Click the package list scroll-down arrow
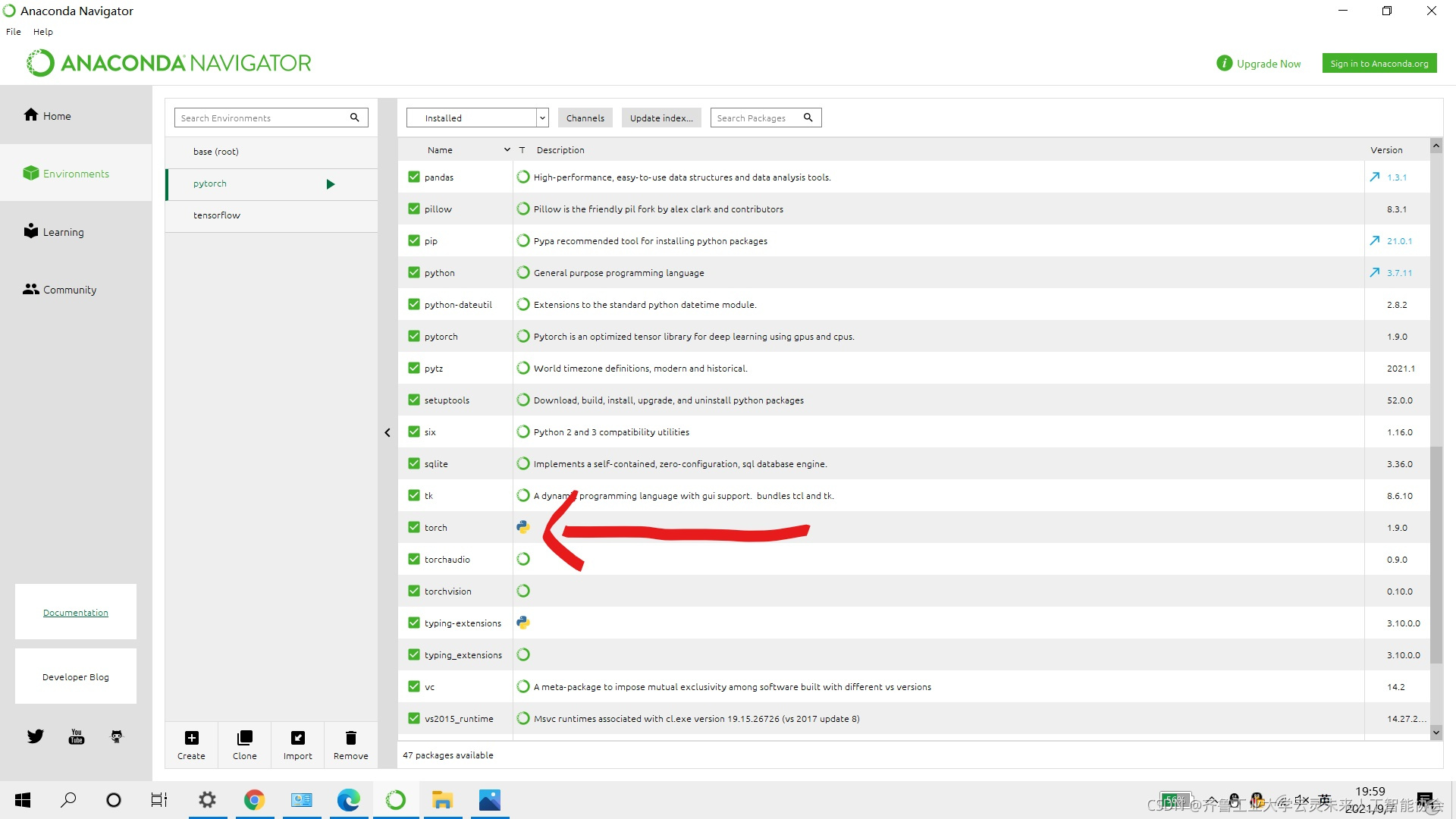This screenshot has height=819, width=1456. click(1436, 733)
